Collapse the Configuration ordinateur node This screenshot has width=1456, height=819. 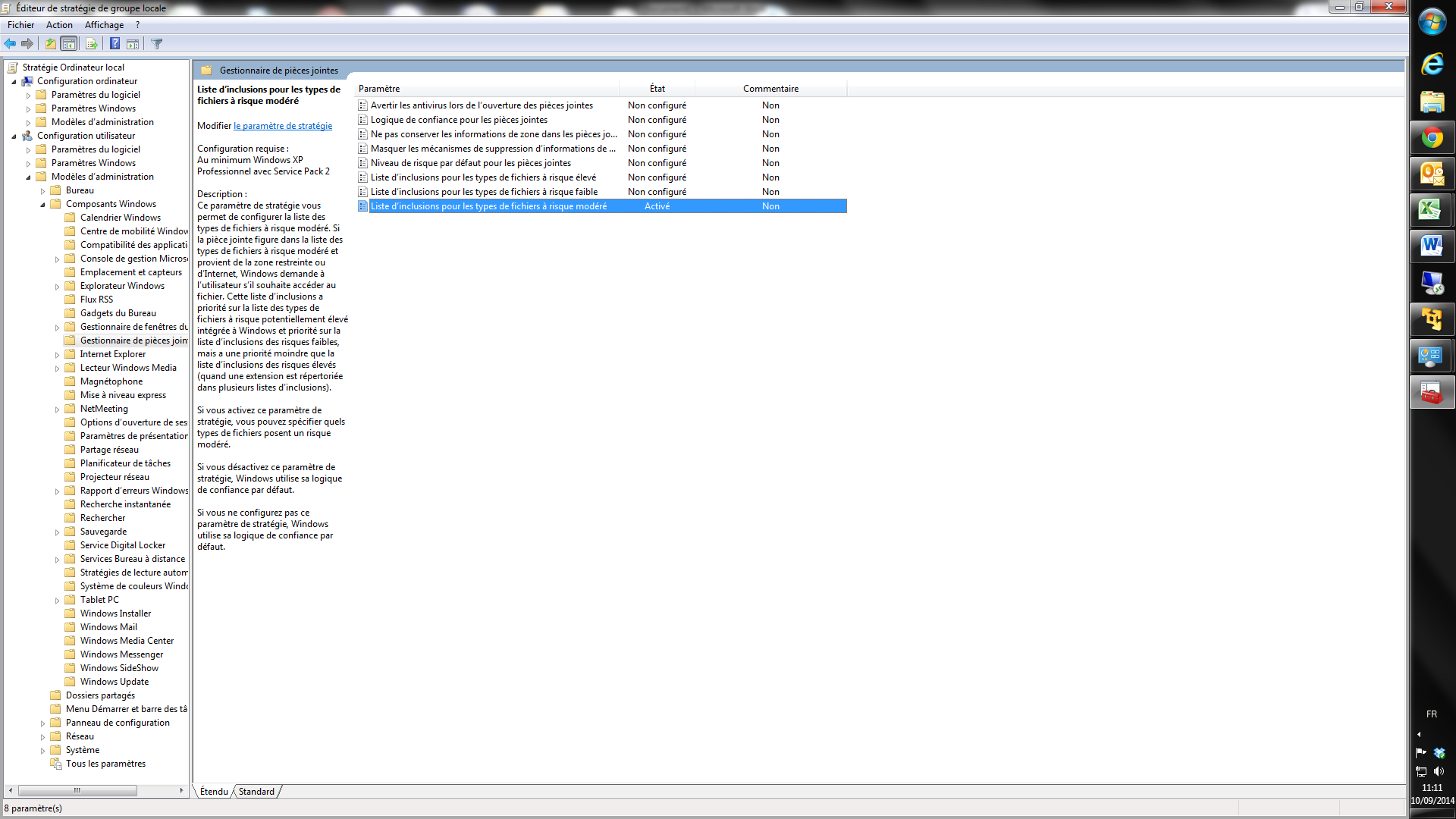[14, 82]
